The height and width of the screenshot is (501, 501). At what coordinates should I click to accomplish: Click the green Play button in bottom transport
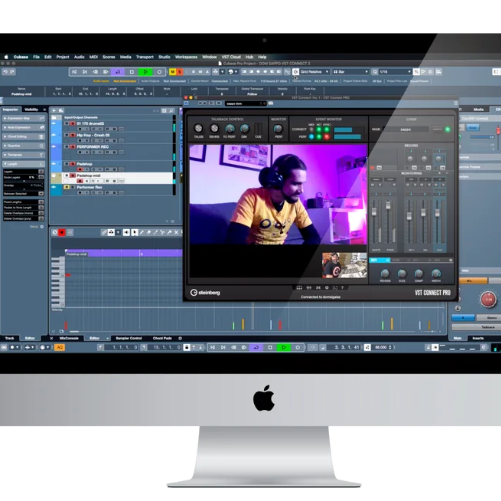click(284, 347)
